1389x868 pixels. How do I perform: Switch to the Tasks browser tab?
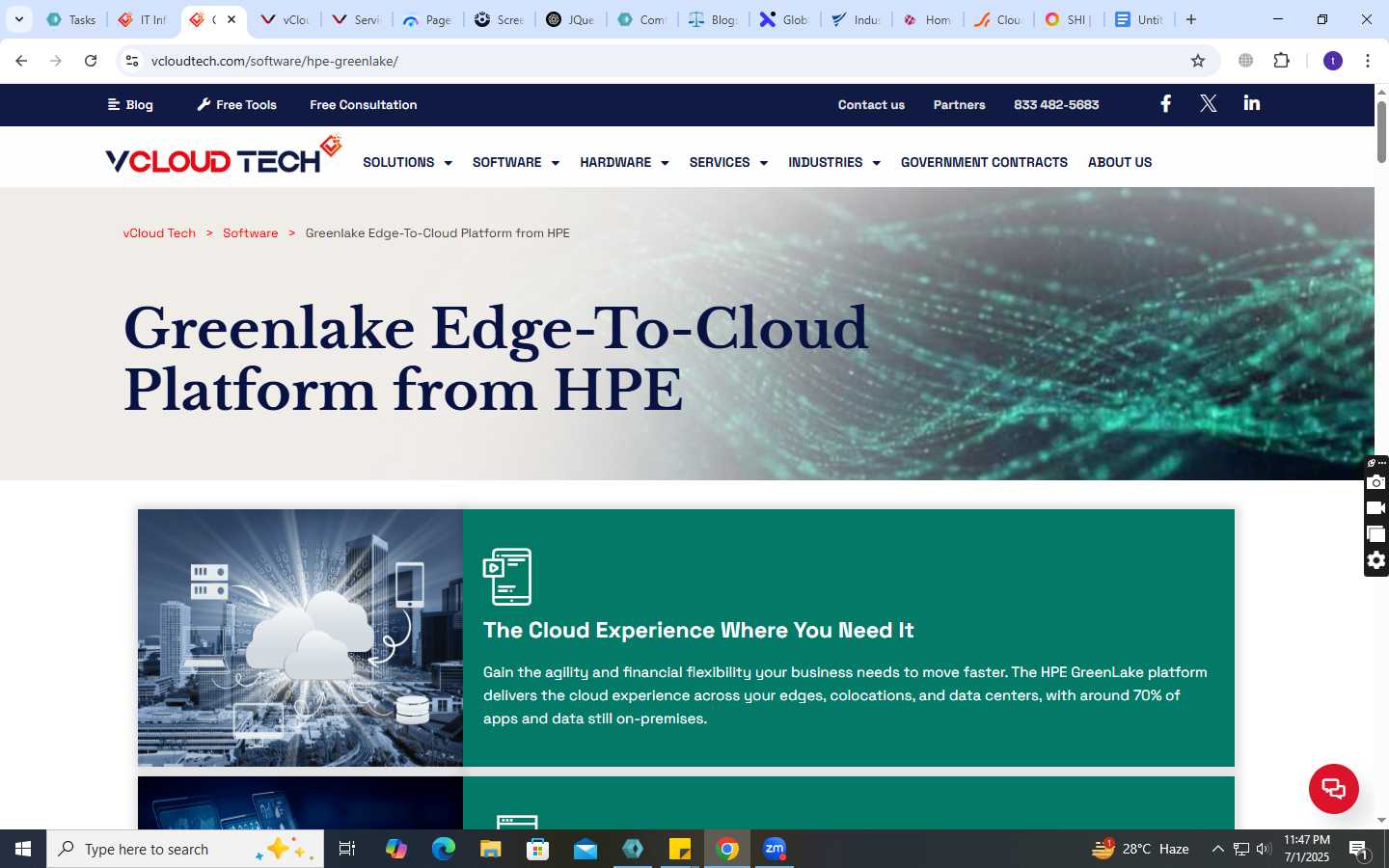pos(71,19)
